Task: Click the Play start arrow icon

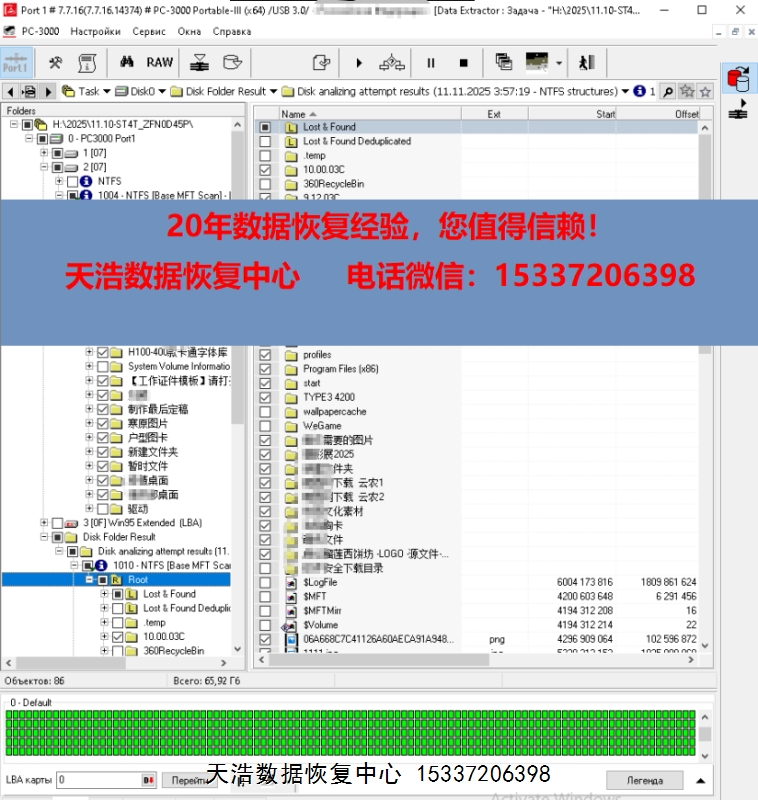Action: pos(359,63)
